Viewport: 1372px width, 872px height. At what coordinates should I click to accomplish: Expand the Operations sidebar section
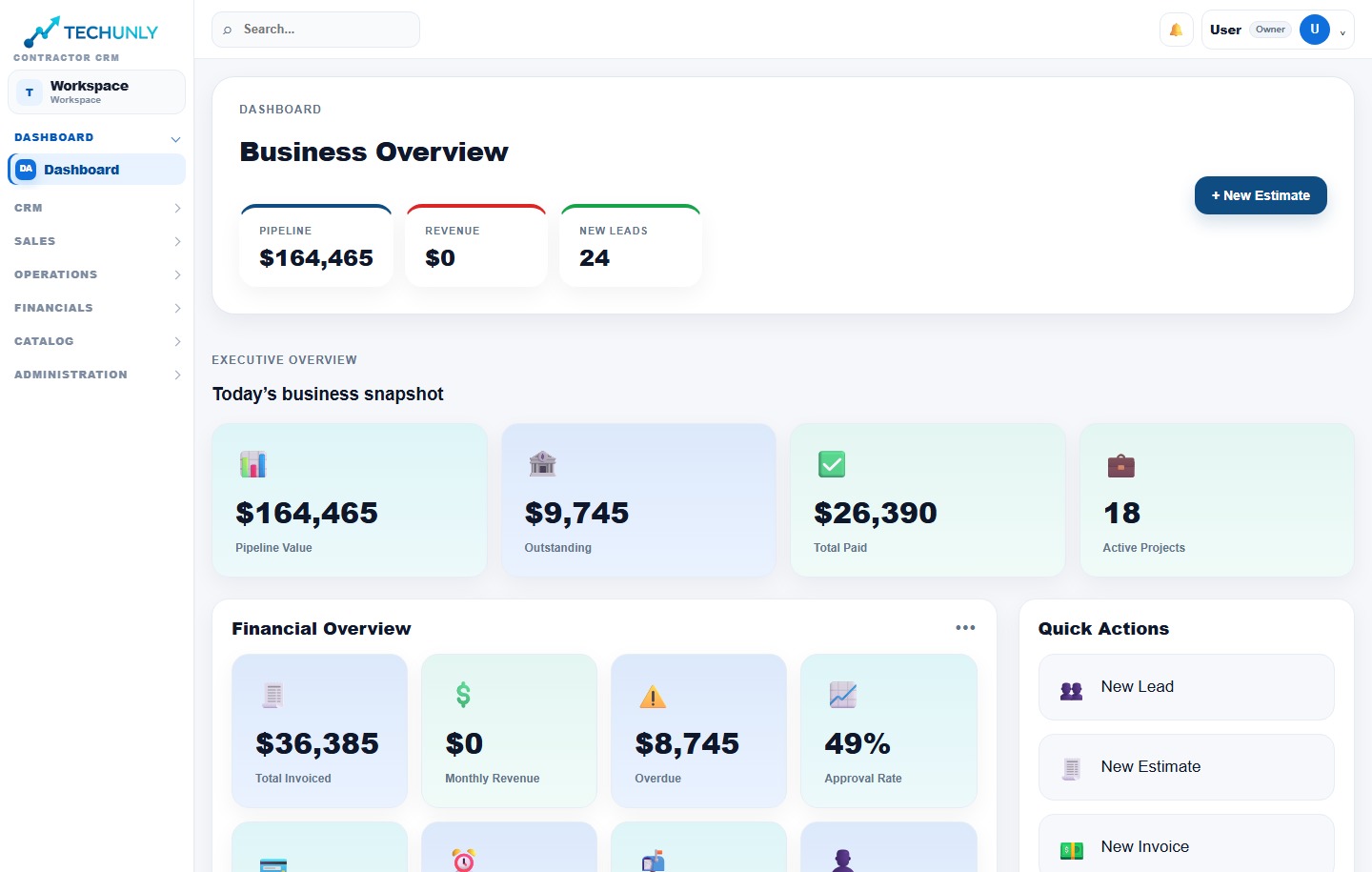click(x=177, y=274)
